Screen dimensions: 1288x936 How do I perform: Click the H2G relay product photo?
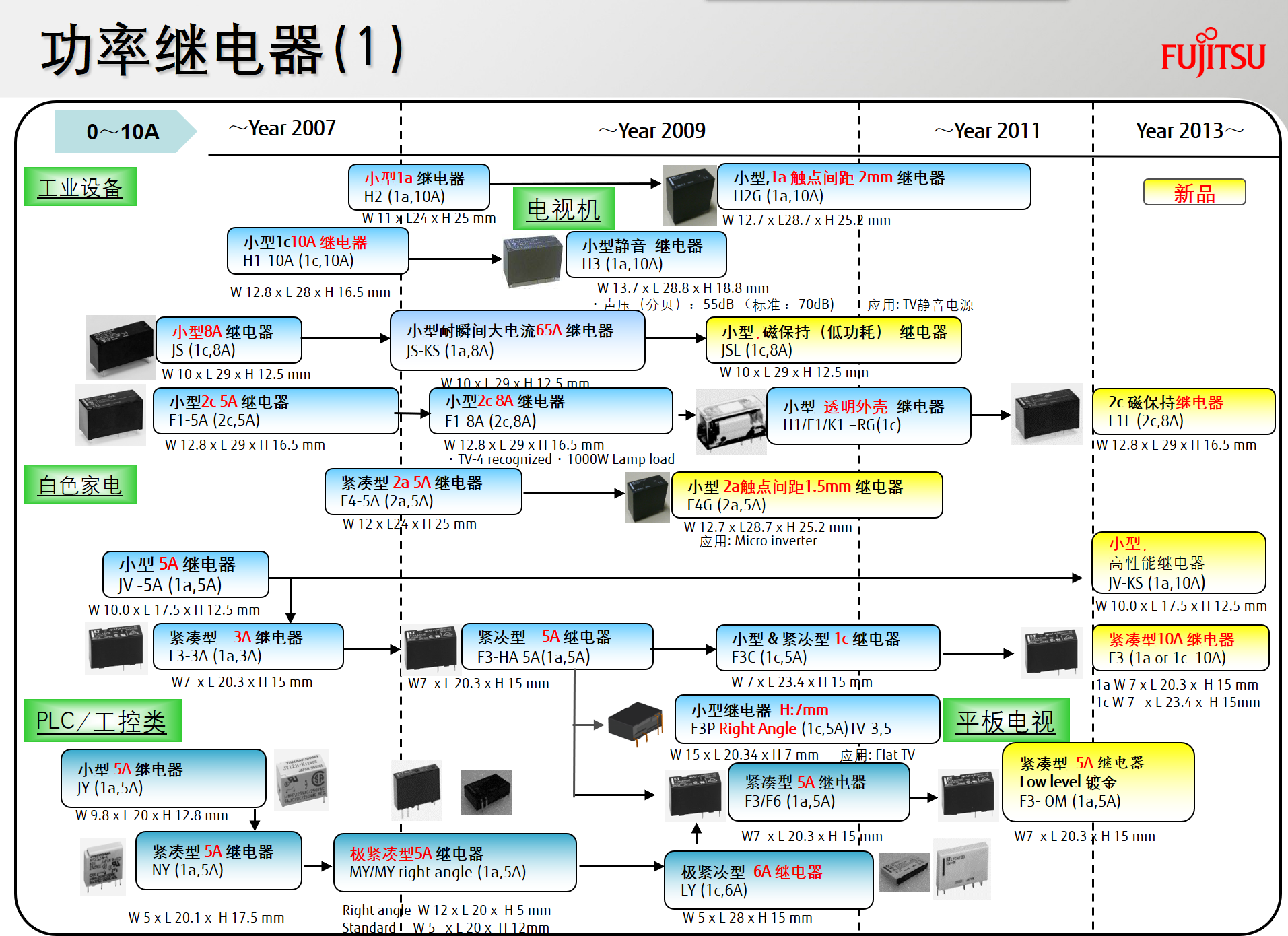pyautogui.click(x=689, y=195)
